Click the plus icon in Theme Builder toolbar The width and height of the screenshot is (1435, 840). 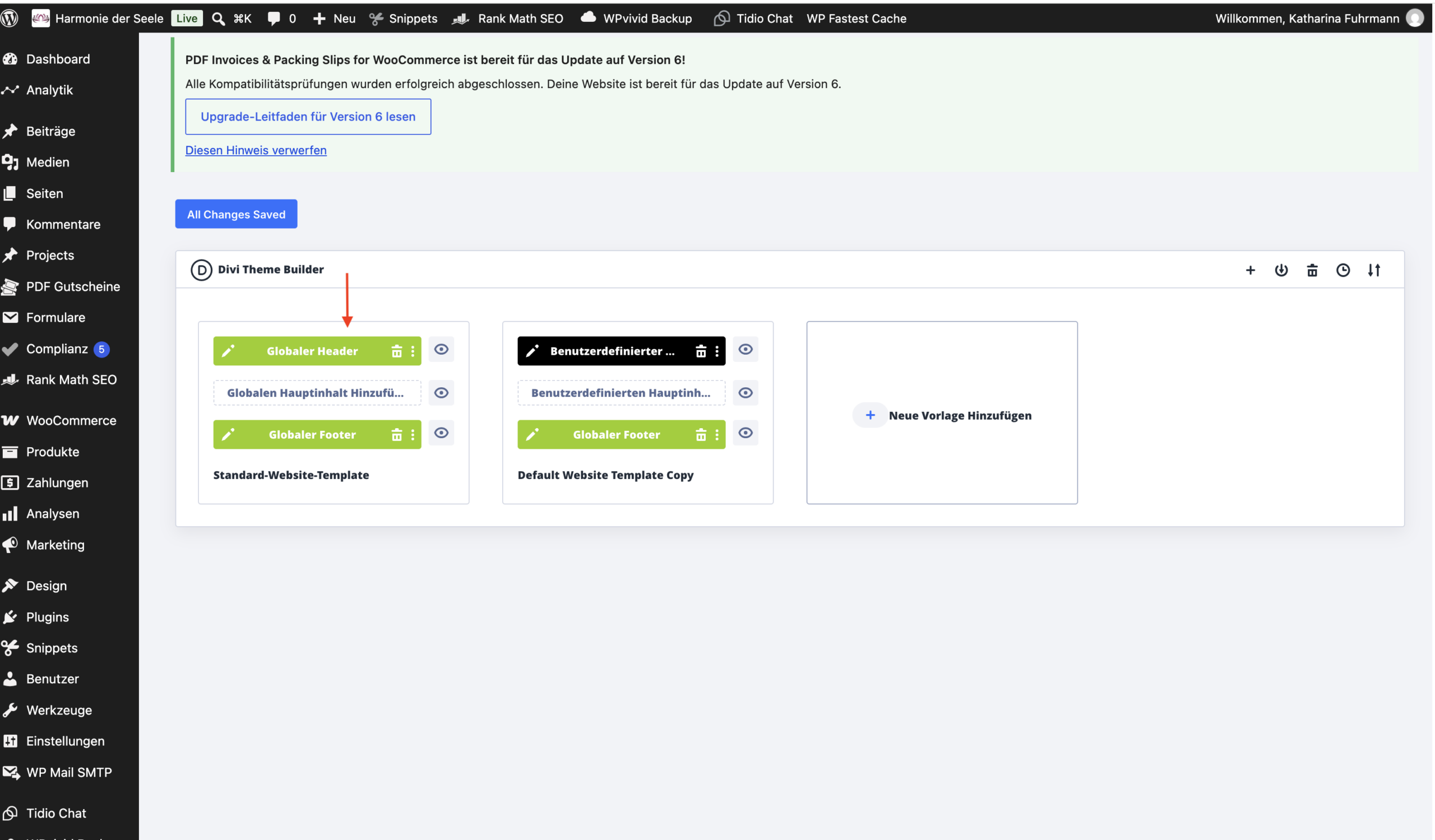(x=1251, y=270)
